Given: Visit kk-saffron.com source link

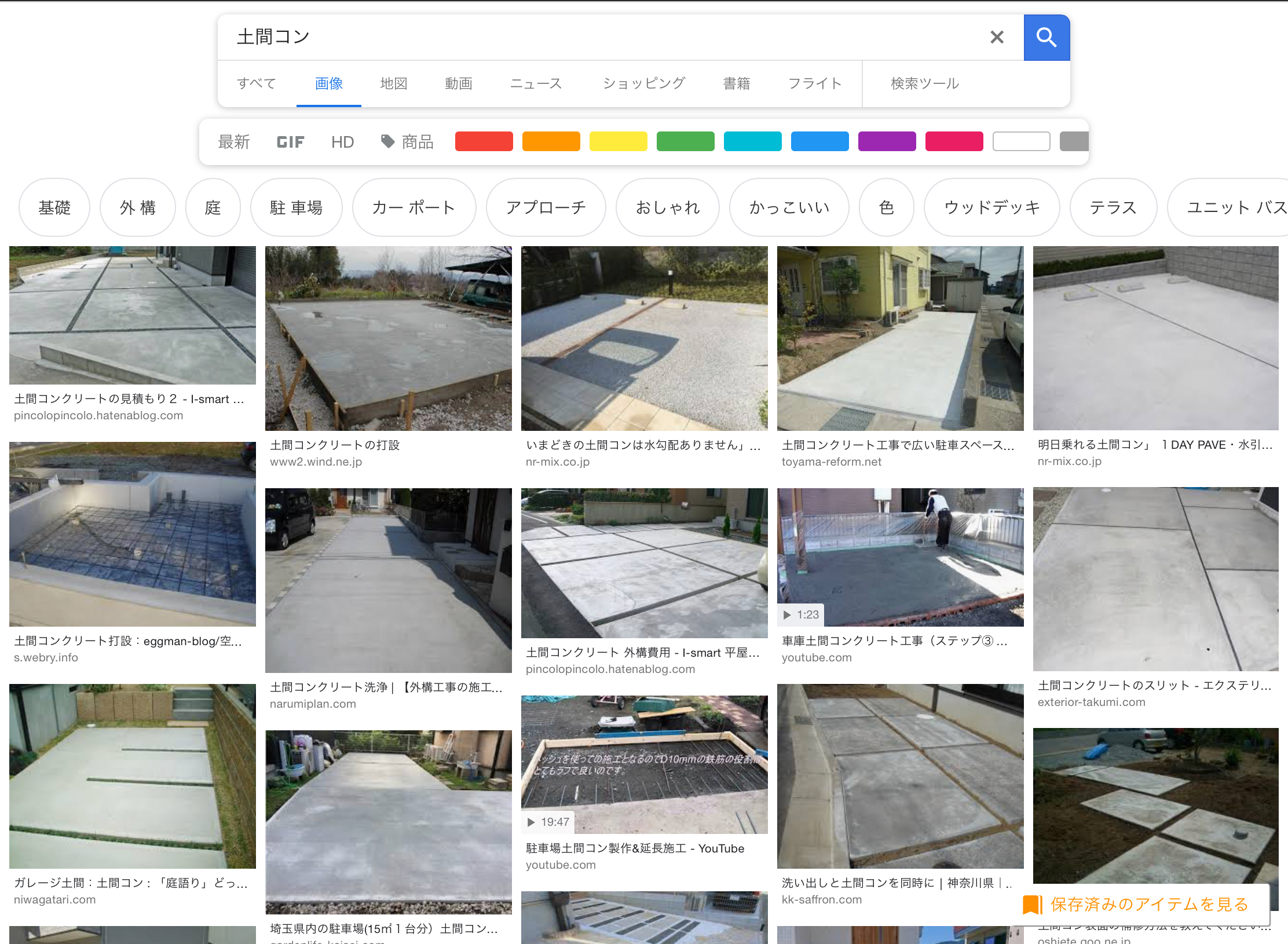Looking at the screenshot, I should [822, 899].
